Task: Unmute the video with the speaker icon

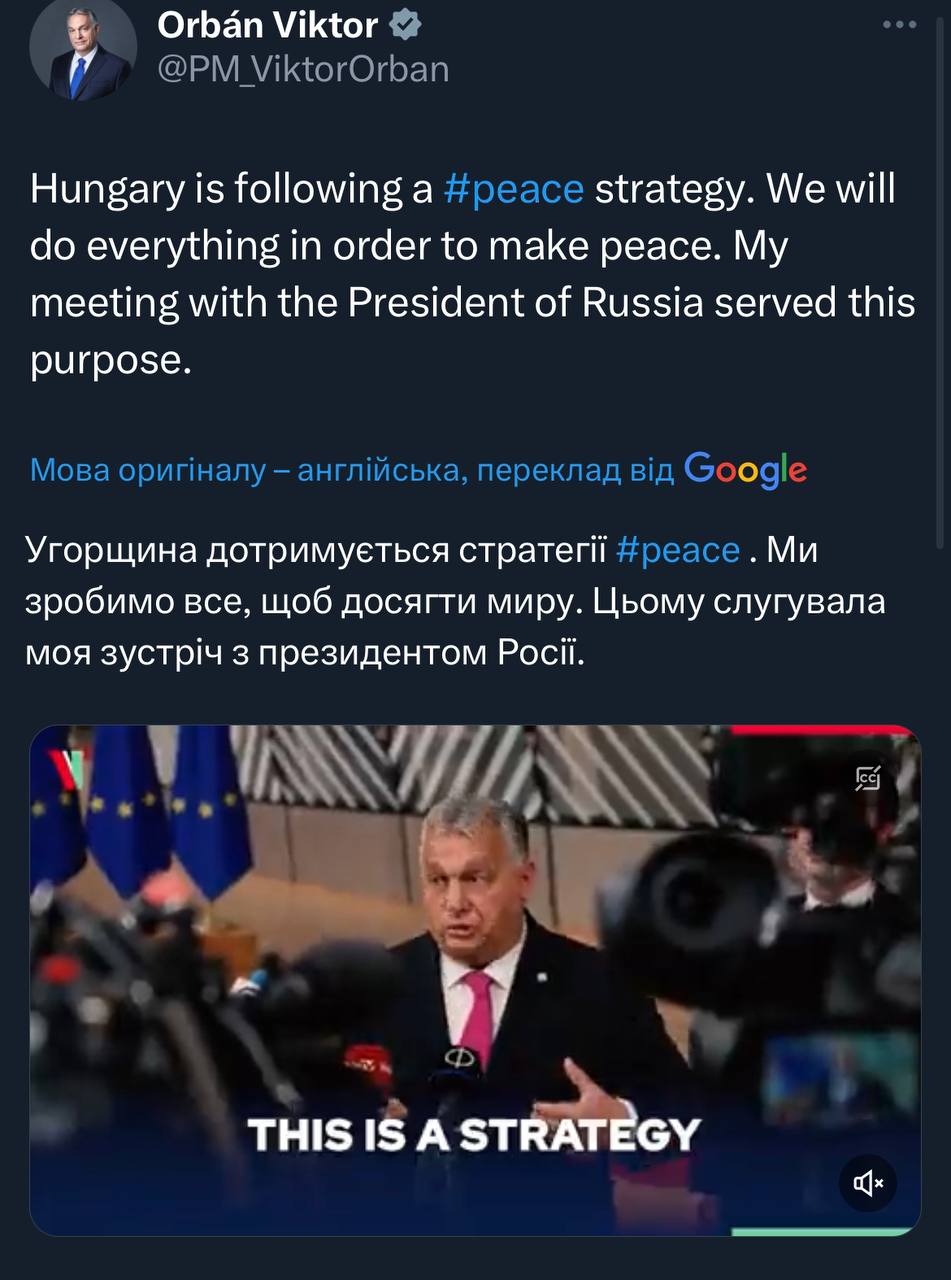Action: [868, 1184]
